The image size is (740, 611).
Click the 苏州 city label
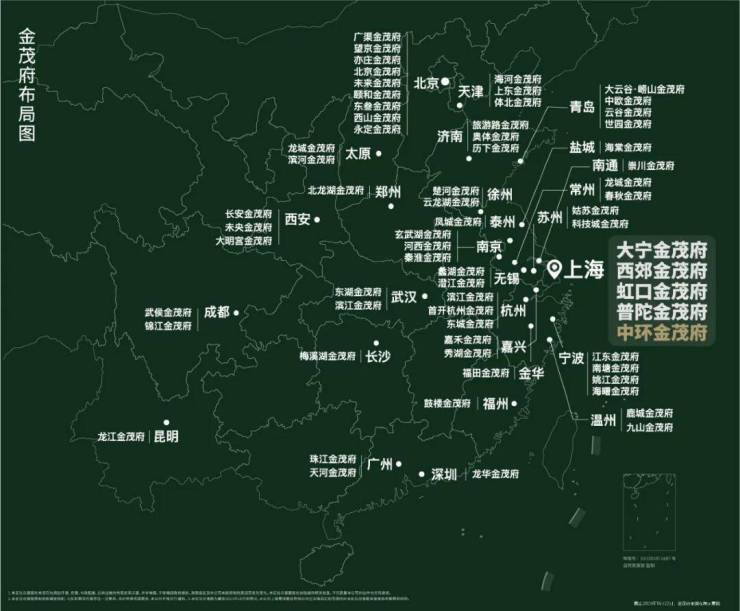click(550, 218)
